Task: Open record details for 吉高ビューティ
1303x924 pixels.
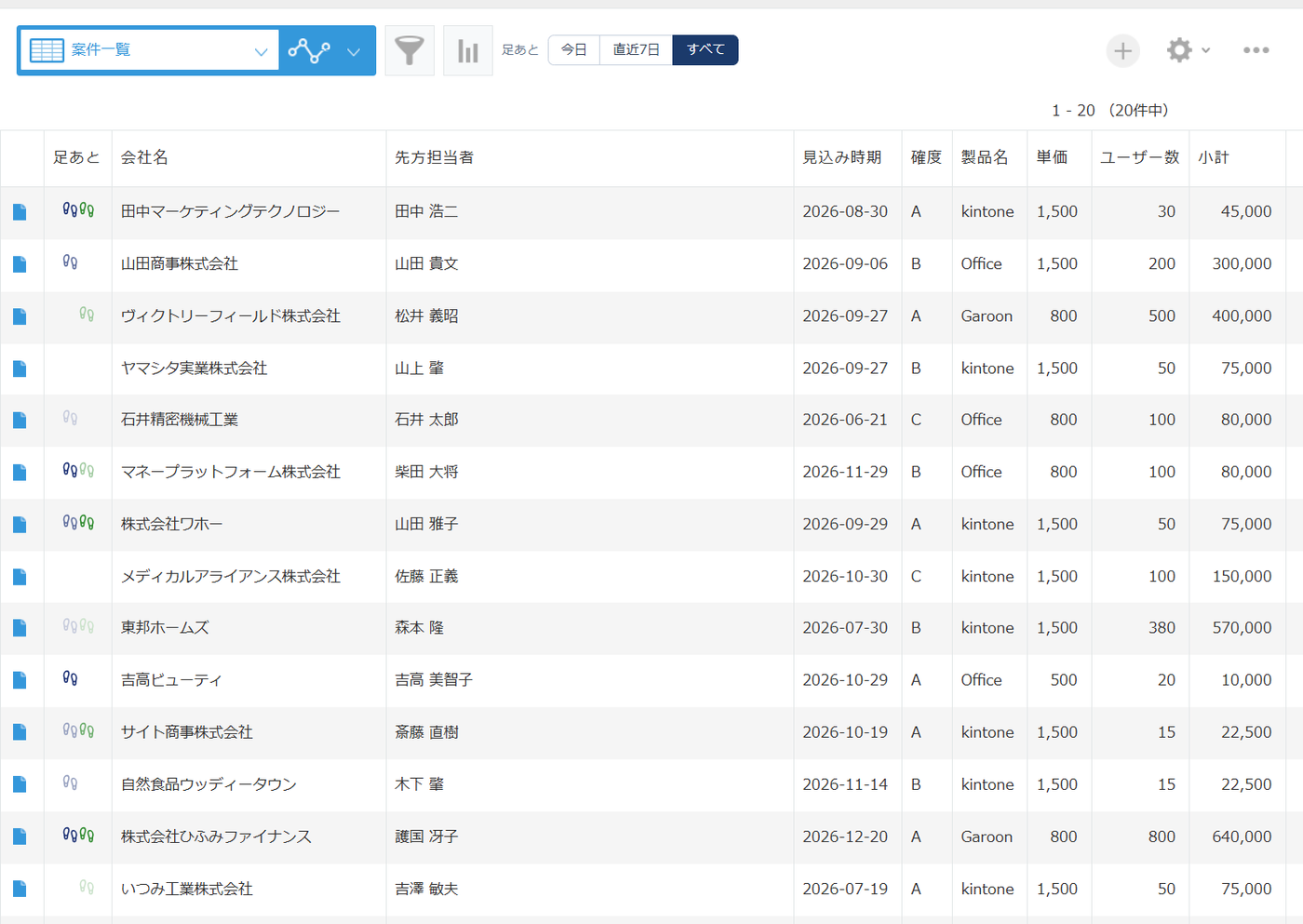Action: [20, 680]
